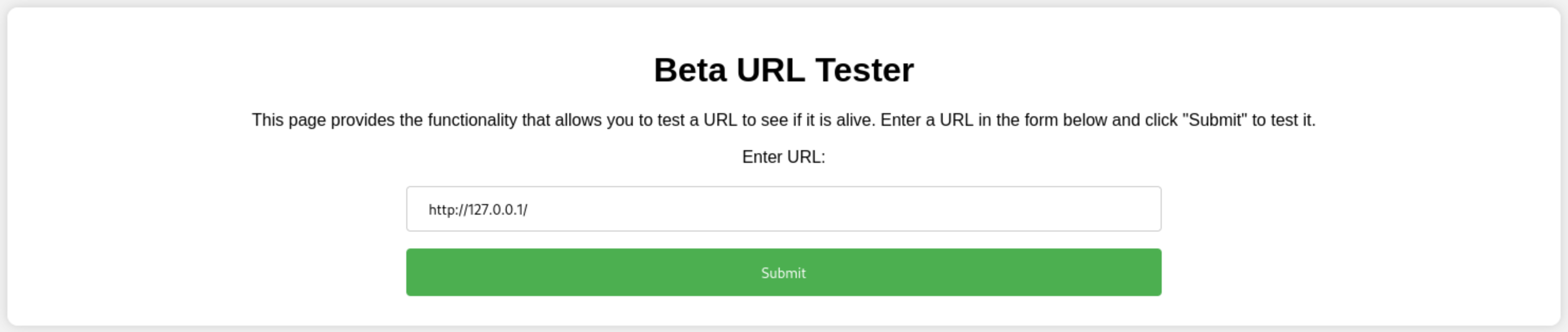Click the word "alive" in the description
1568x332 pixels.
pyautogui.click(x=854, y=121)
